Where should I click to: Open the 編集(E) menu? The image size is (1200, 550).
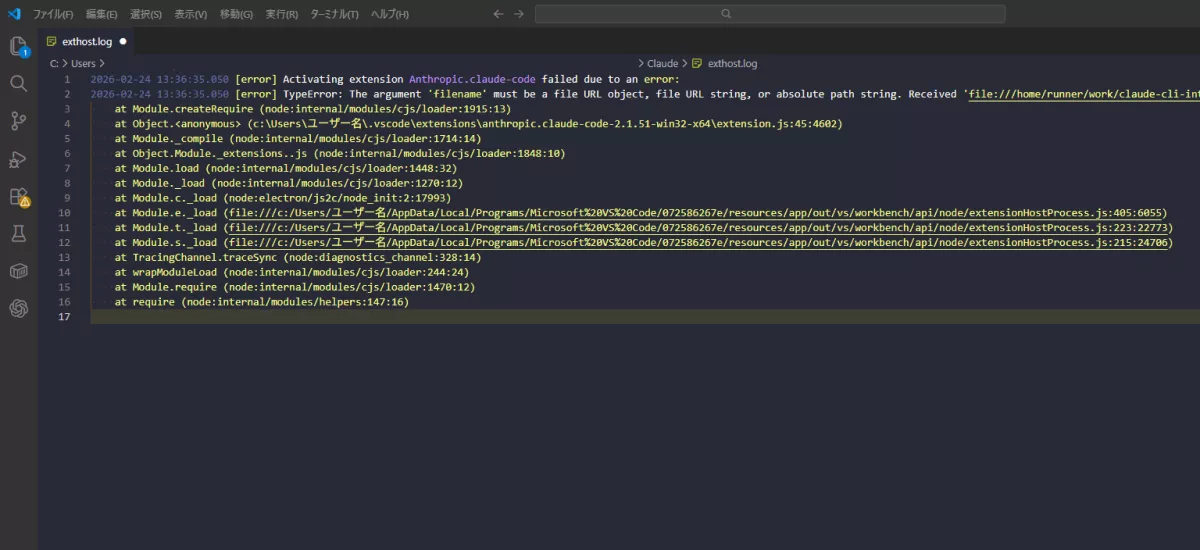pyautogui.click(x=101, y=14)
